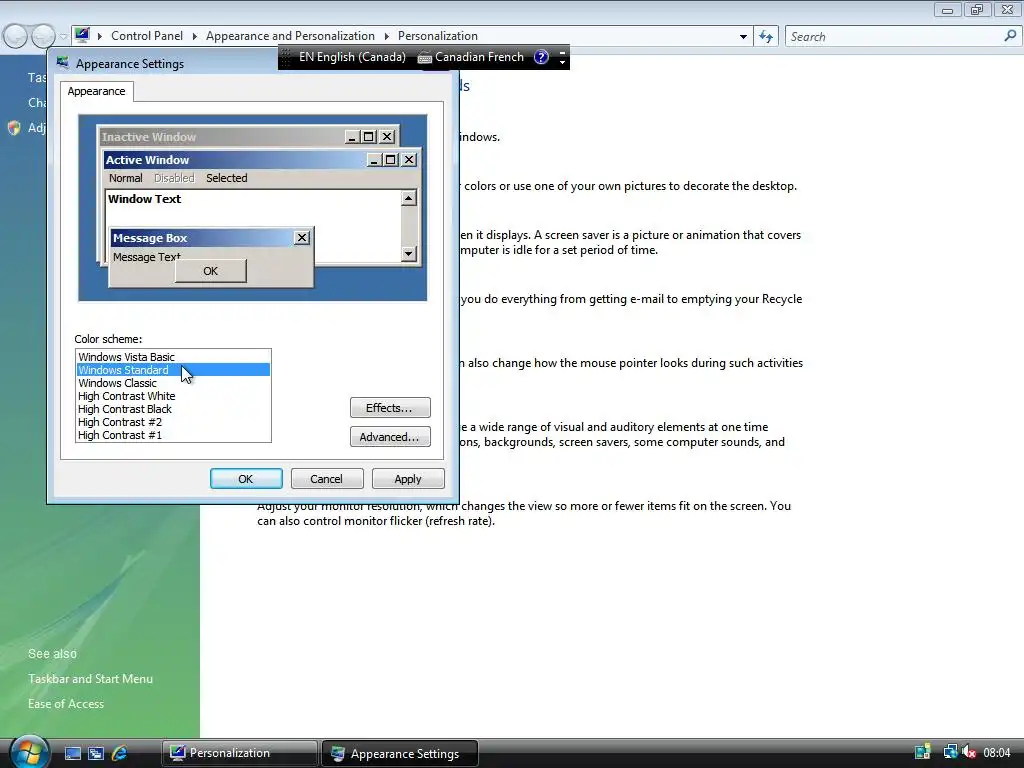Click the search magnifier icon
The width and height of the screenshot is (1024, 768).
[1010, 36]
